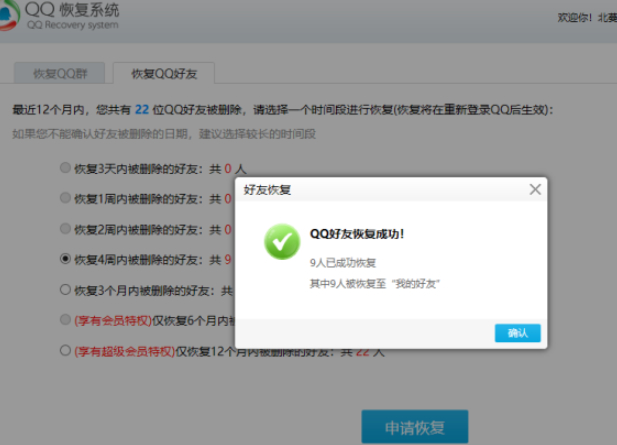This screenshot has height=445, width=617.
Task: Click the QQ 恢复系统 title text
Action: tap(72, 9)
